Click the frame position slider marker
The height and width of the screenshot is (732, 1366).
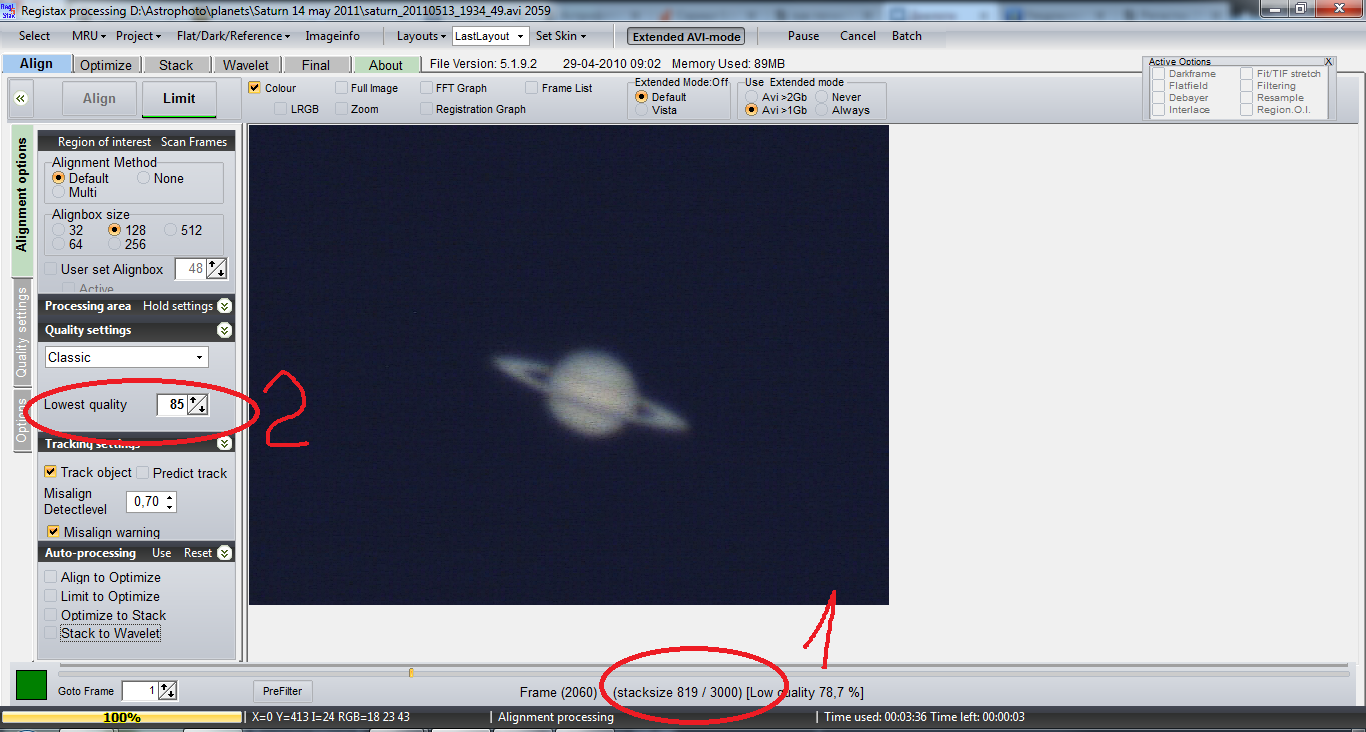(411, 673)
